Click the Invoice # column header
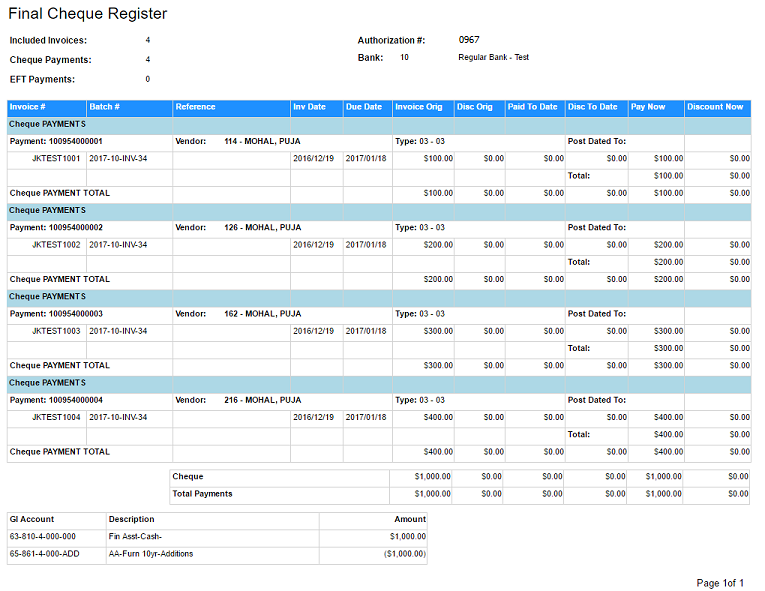The image size is (765, 591). [28, 107]
